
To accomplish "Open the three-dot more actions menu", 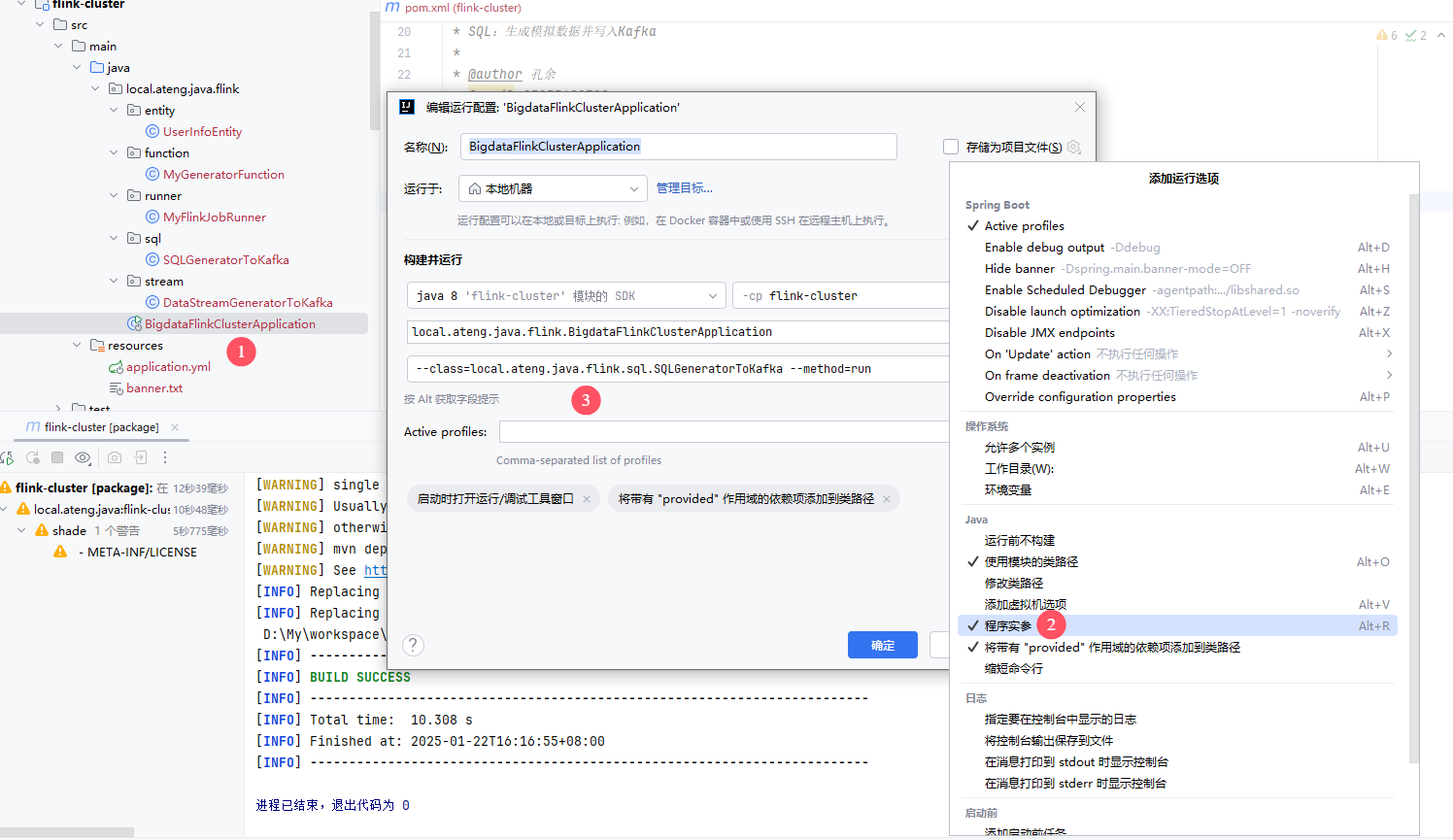I will click(x=165, y=457).
